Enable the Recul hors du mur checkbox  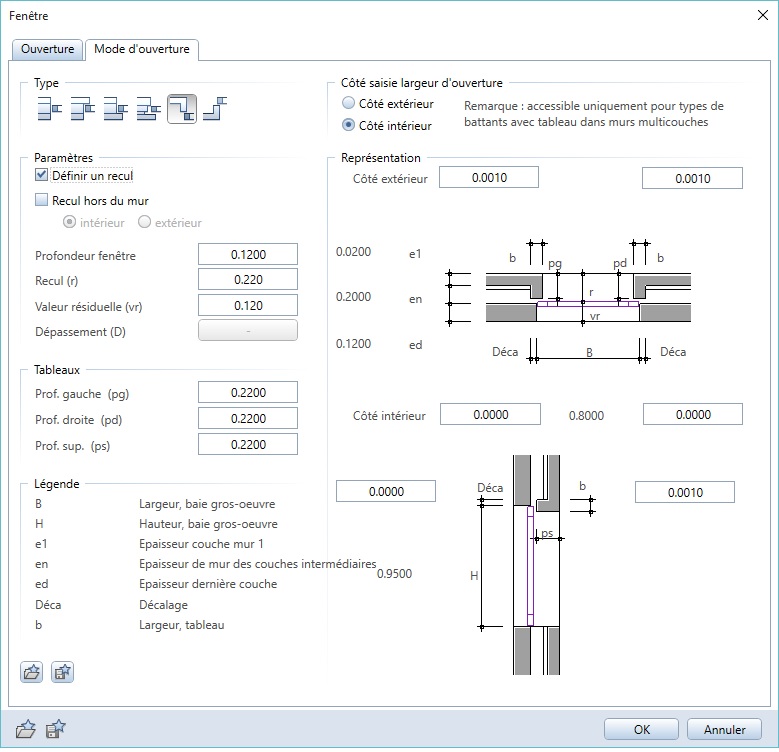click(41, 200)
